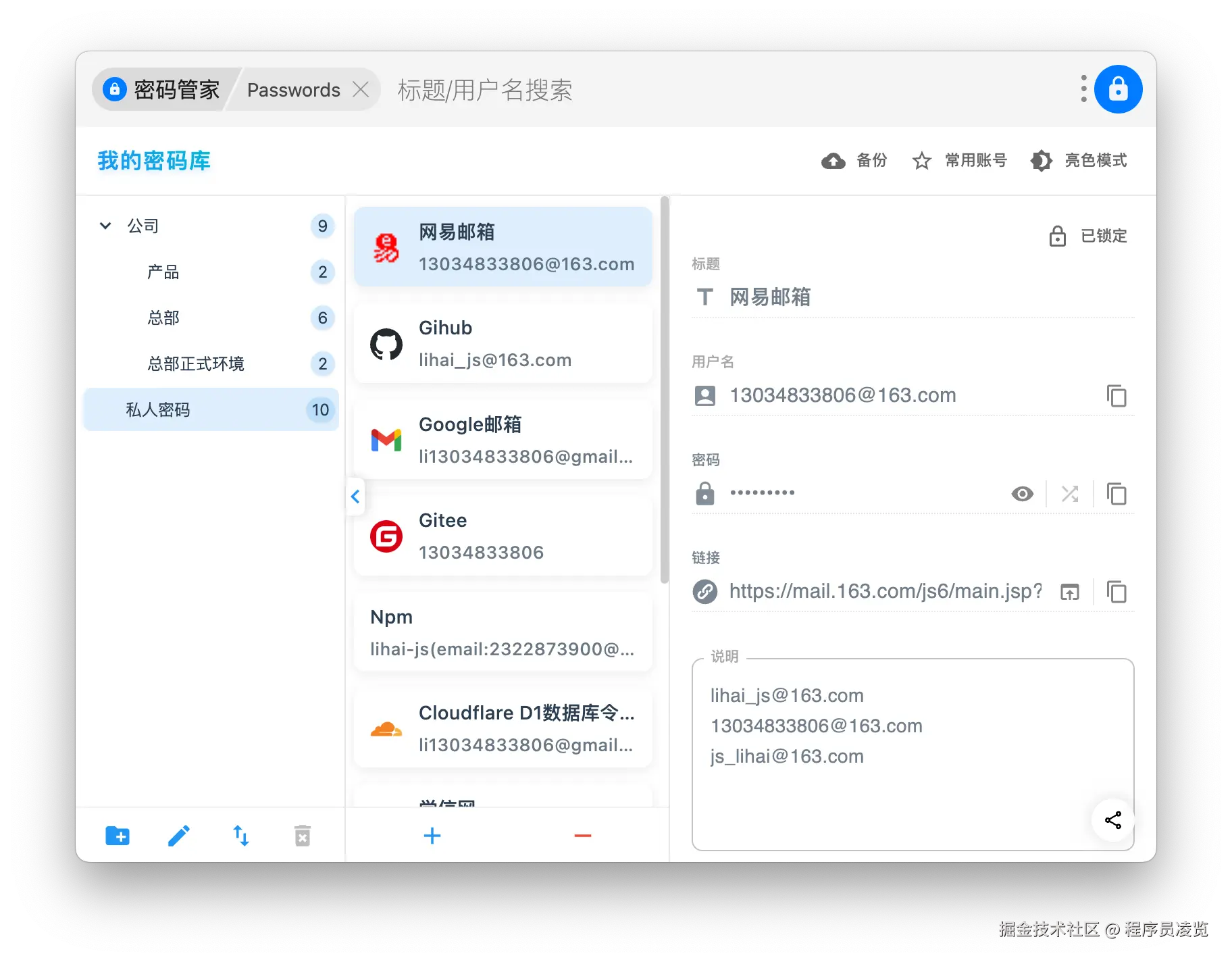The image size is (1232, 962).
Task: Click the 常用账号 star icon
Action: click(x=921, y=161)
